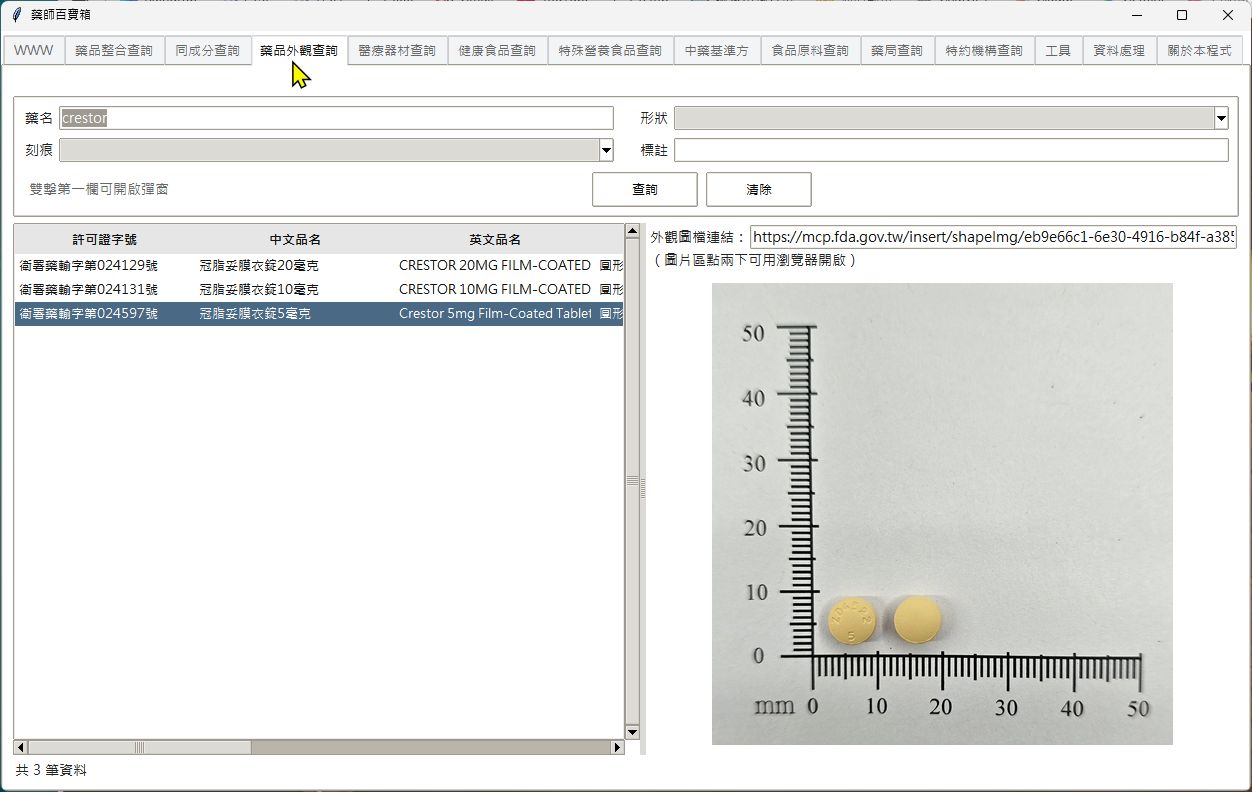
Task: Switch to 藥品整合查詢 tab
Action: (114, 51)
